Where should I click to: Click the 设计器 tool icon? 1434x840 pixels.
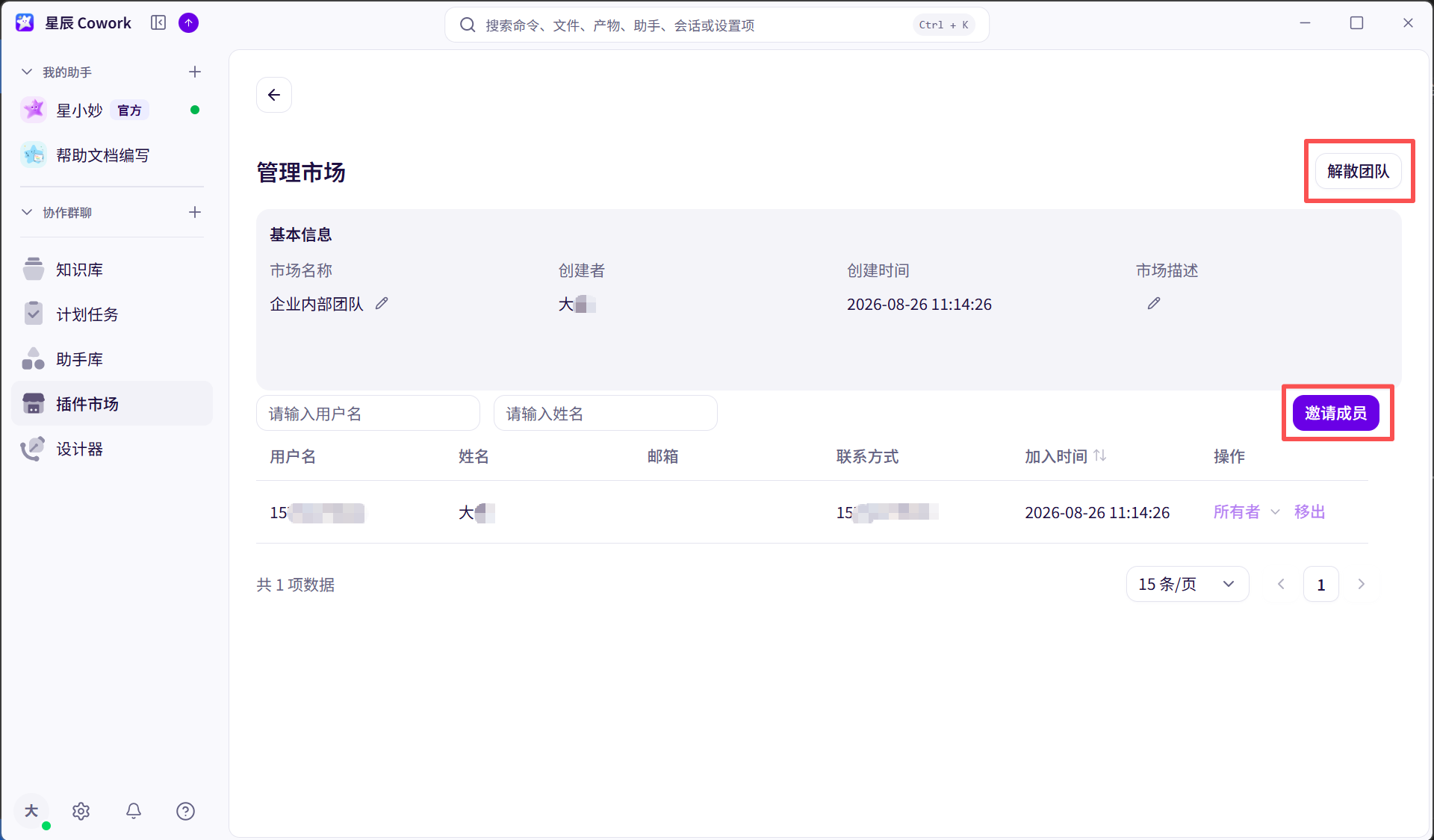(x=33, y=448)
